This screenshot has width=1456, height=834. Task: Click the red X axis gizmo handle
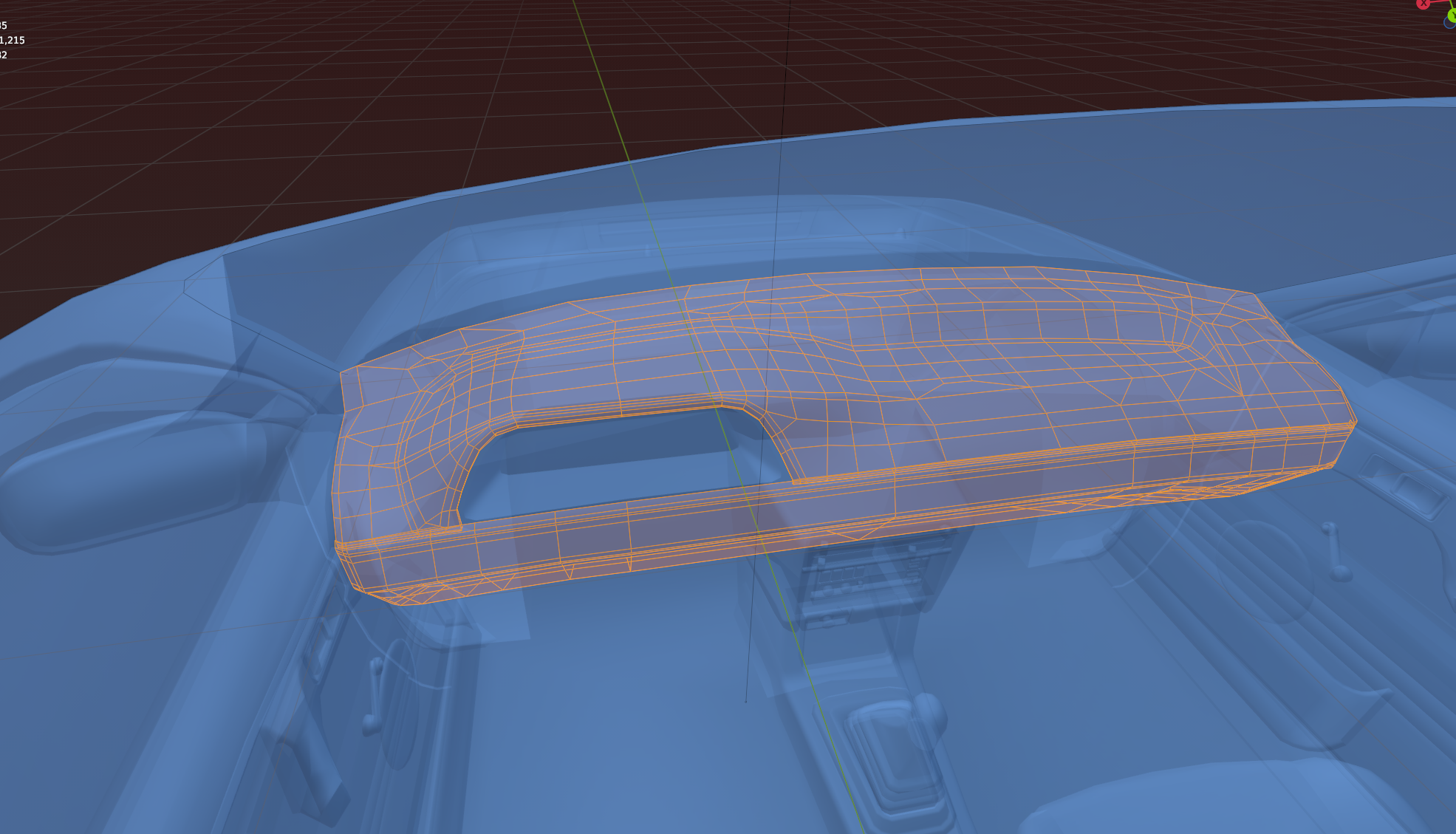pyautogui.click(x=1423, y=4)
